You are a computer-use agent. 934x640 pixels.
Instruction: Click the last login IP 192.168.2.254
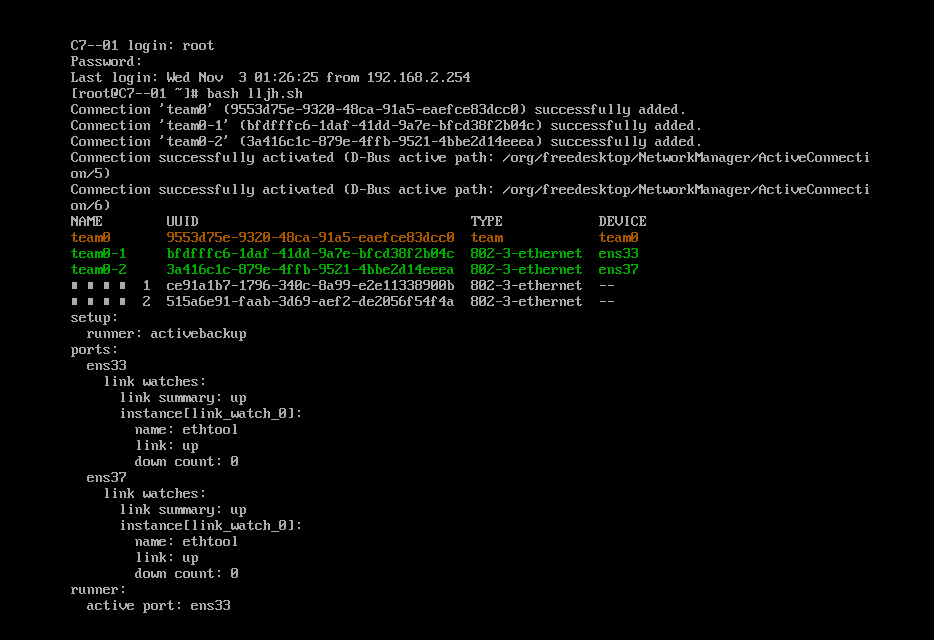418,77
